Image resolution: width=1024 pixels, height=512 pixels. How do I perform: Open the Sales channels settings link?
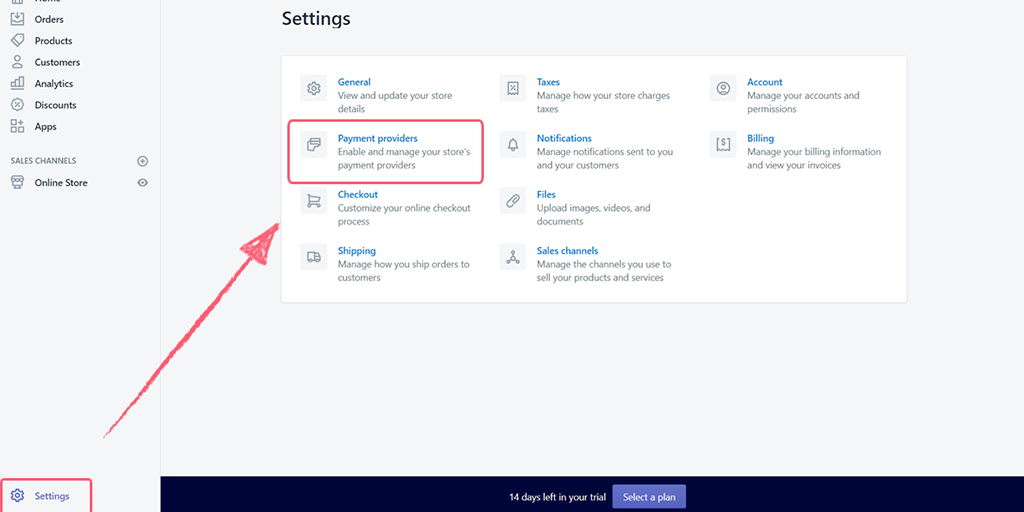[568, 251]
